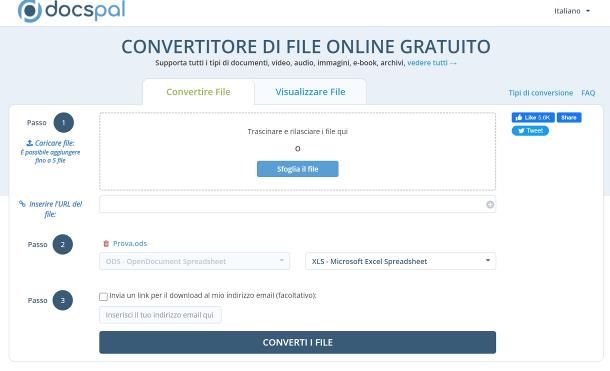
Task: Click the Facebook Like button
Action: (533, 117)
